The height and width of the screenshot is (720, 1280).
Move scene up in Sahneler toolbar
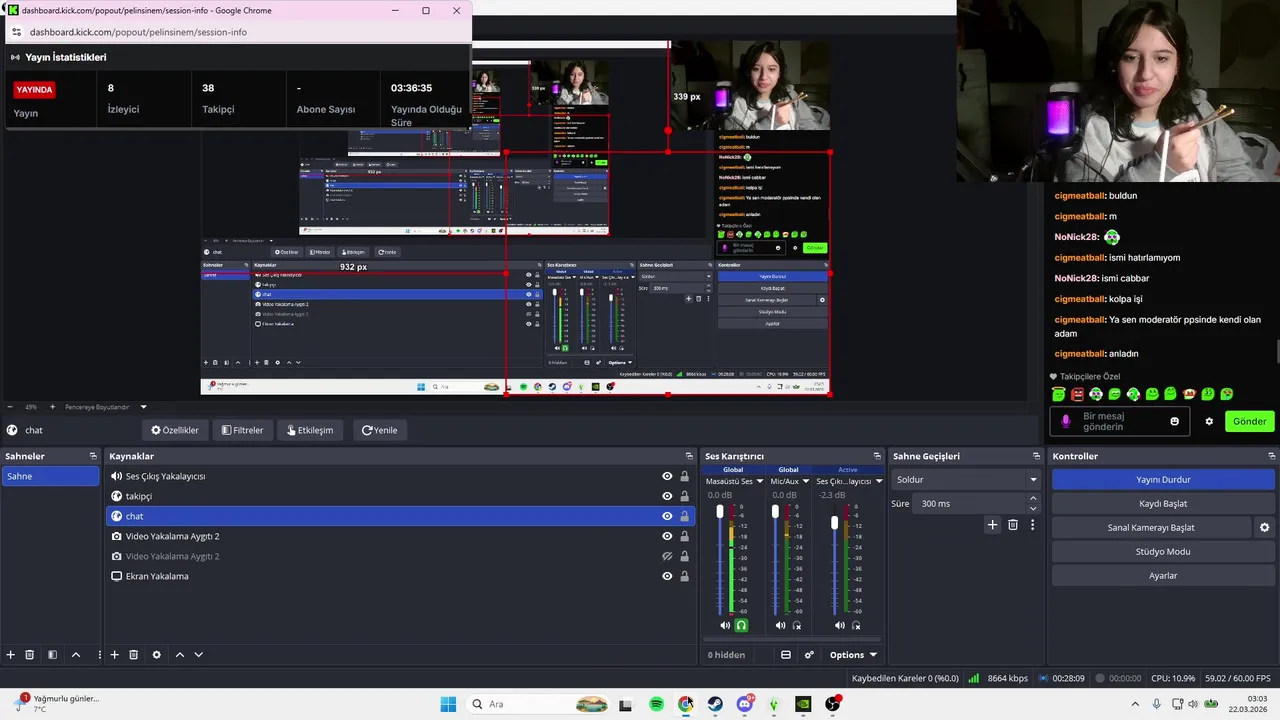coord(76,655)
